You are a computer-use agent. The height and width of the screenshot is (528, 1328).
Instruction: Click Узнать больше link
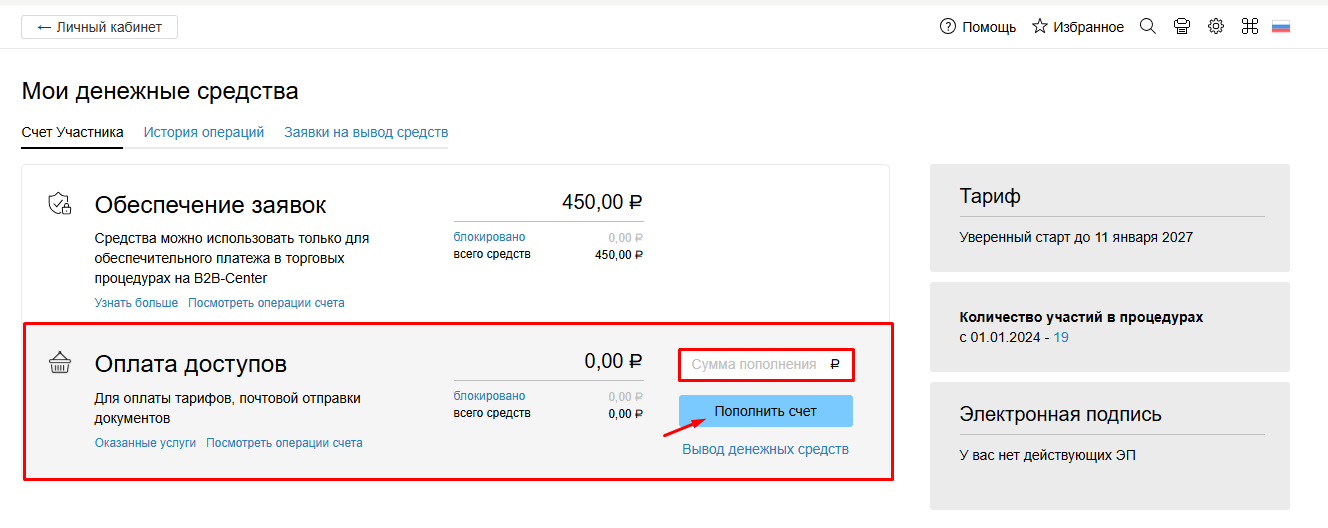pyautogui.click(x=136, y=303)
